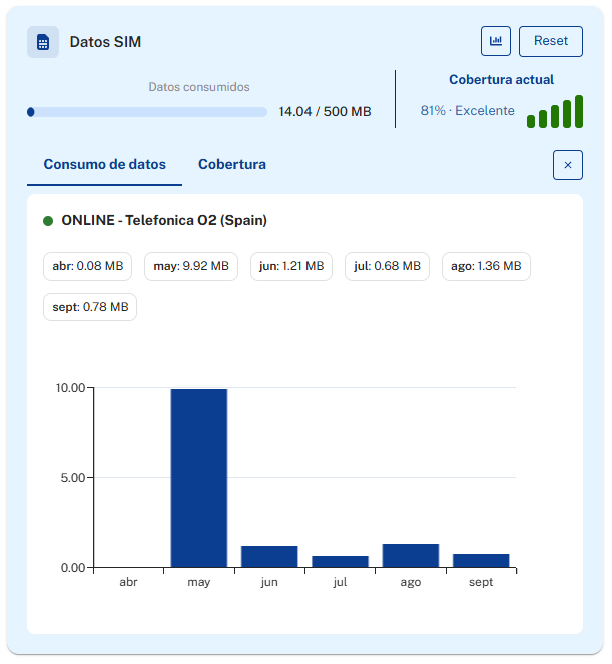Click the 14.04 / 500 MB value
This screenshot has height=664, width=612.
coord(325,112)
